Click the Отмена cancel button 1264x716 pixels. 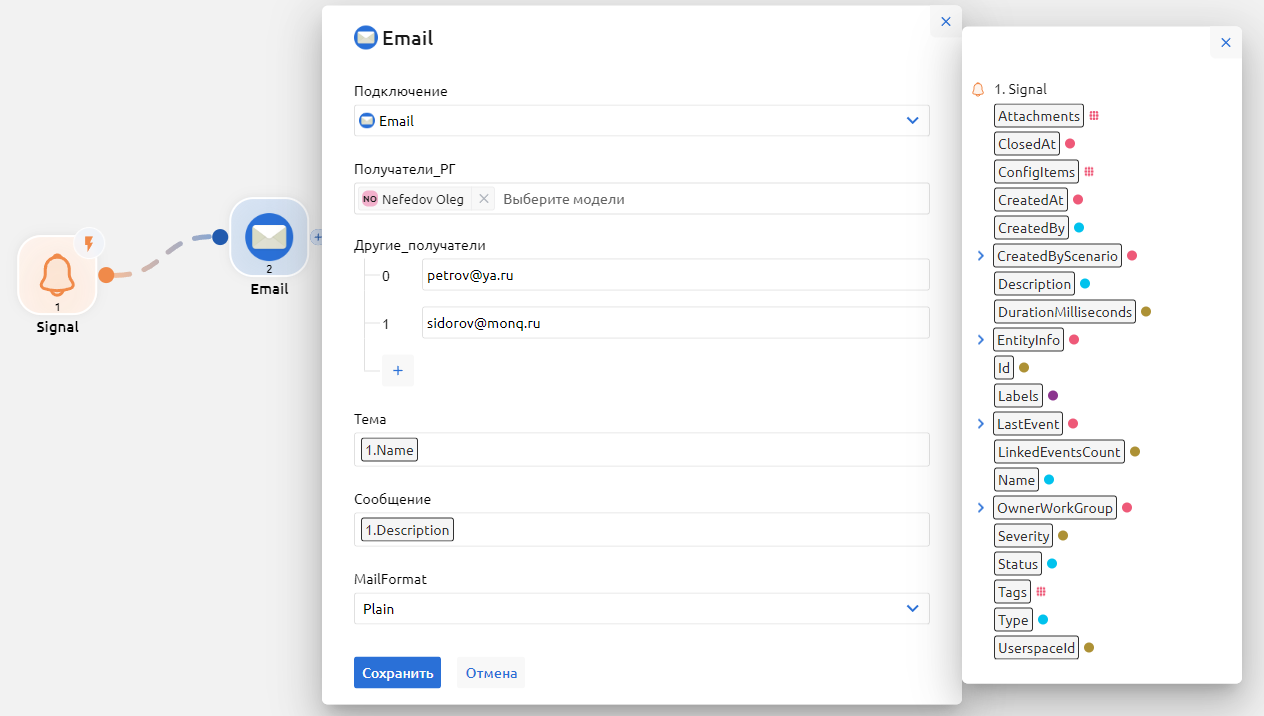click(490, 673)
